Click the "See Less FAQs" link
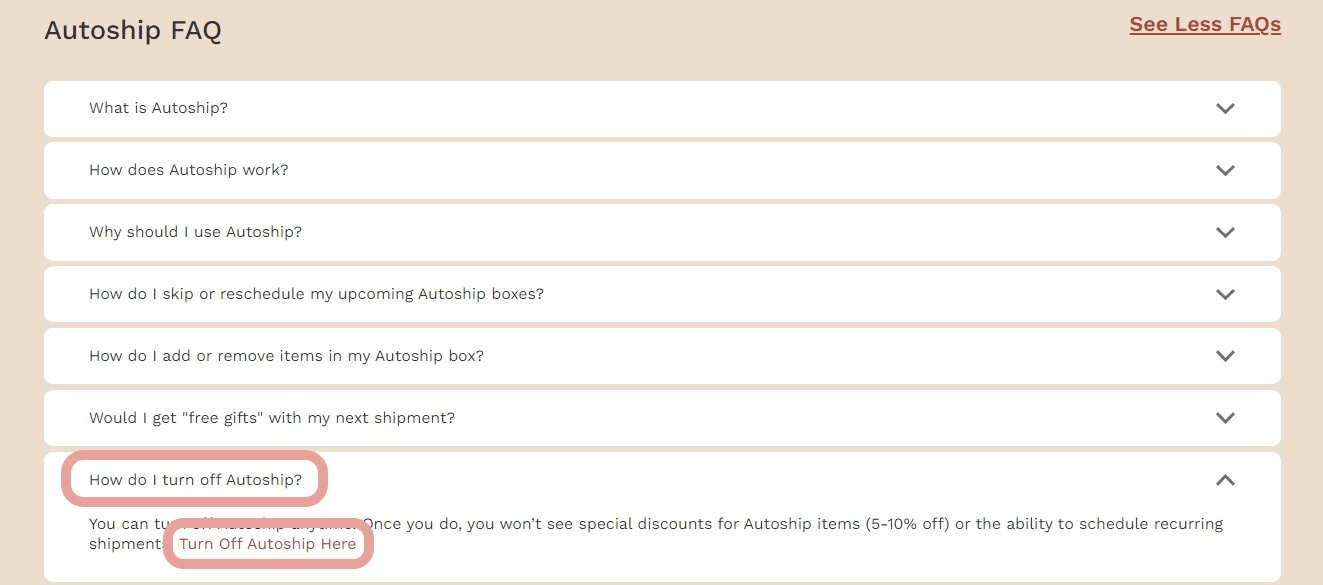The width and height of the screenshot is (1323, 585). coord(1204,24)
